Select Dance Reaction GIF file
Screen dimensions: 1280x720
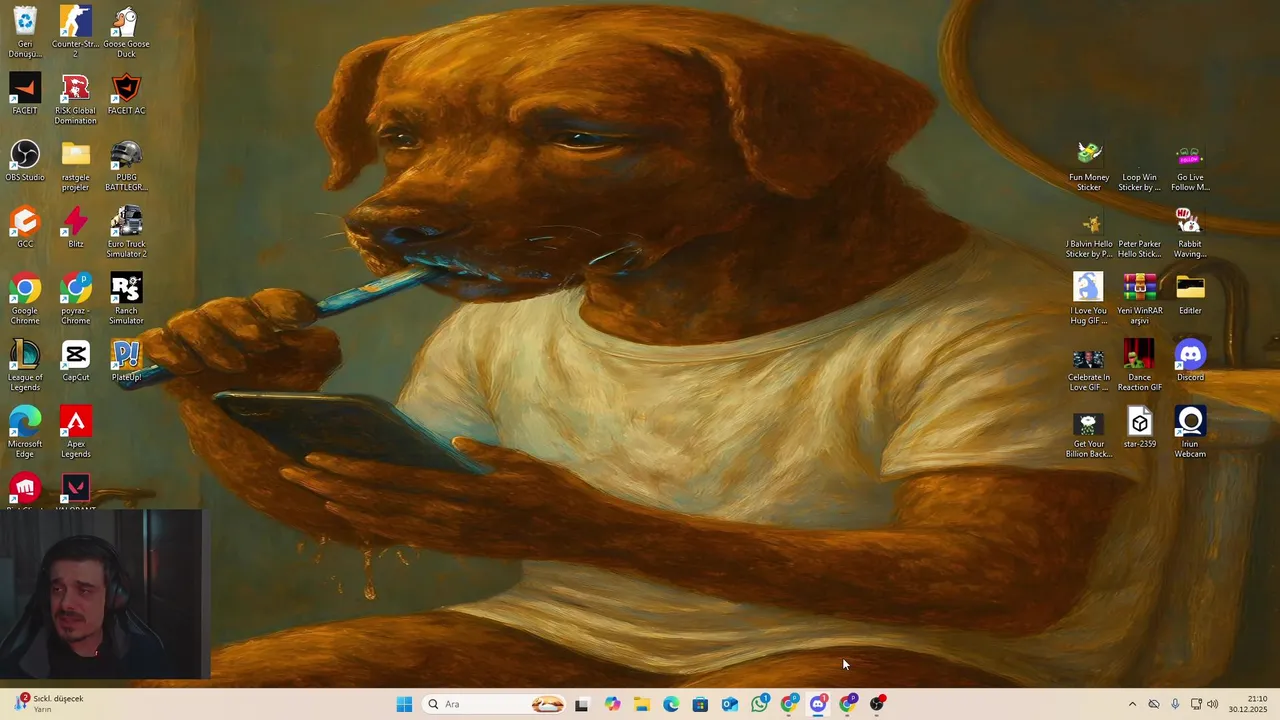1139,365
